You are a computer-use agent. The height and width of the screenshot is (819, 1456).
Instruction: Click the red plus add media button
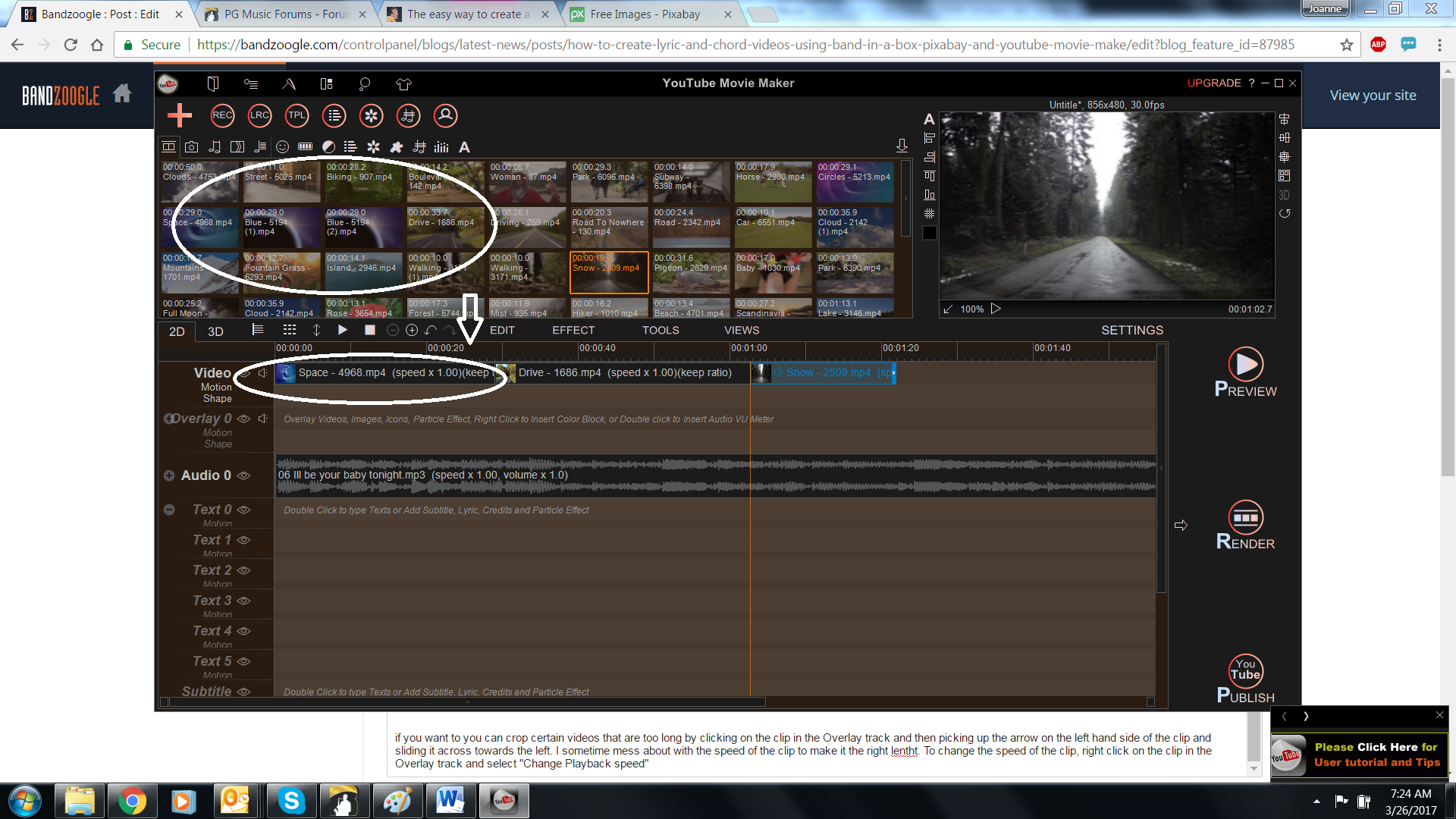click(180, 116)
